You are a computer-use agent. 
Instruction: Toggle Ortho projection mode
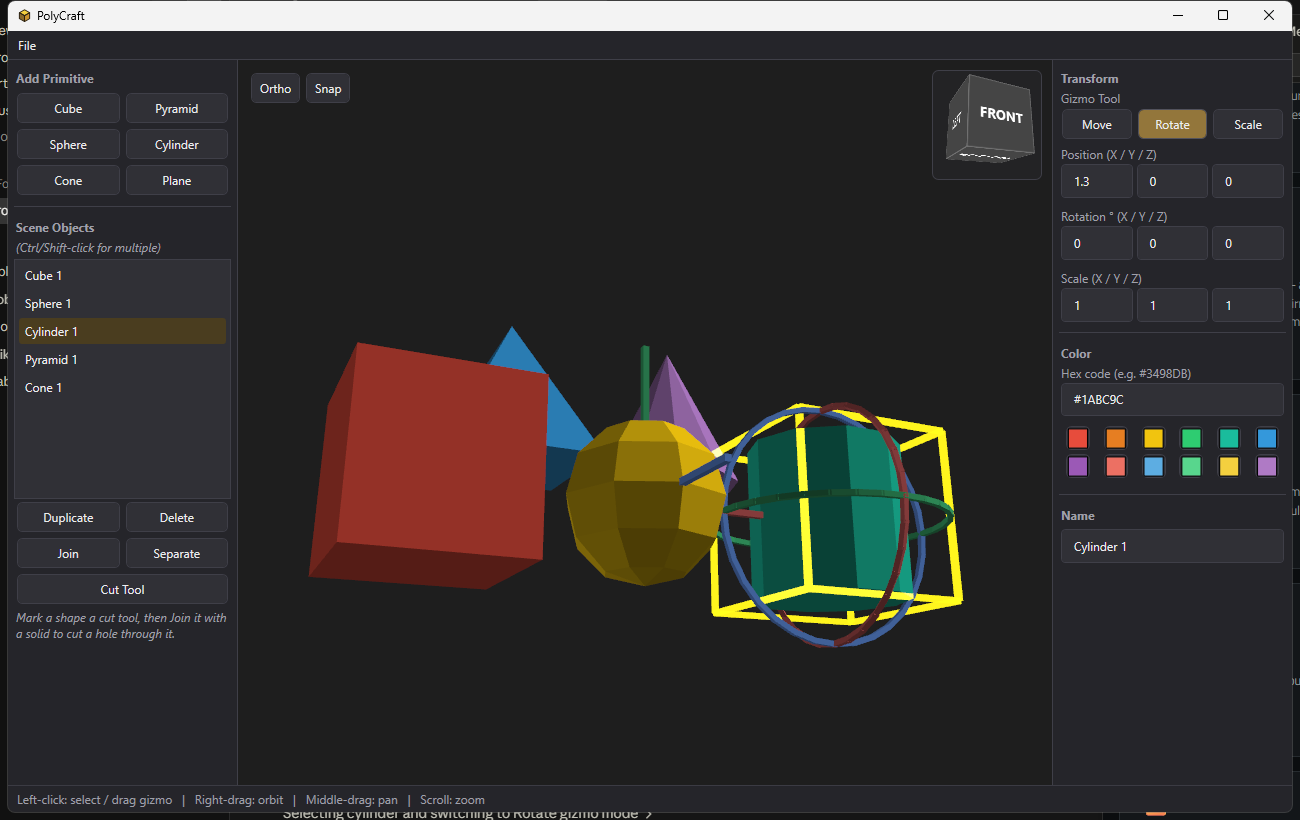(x=275, y=88)
